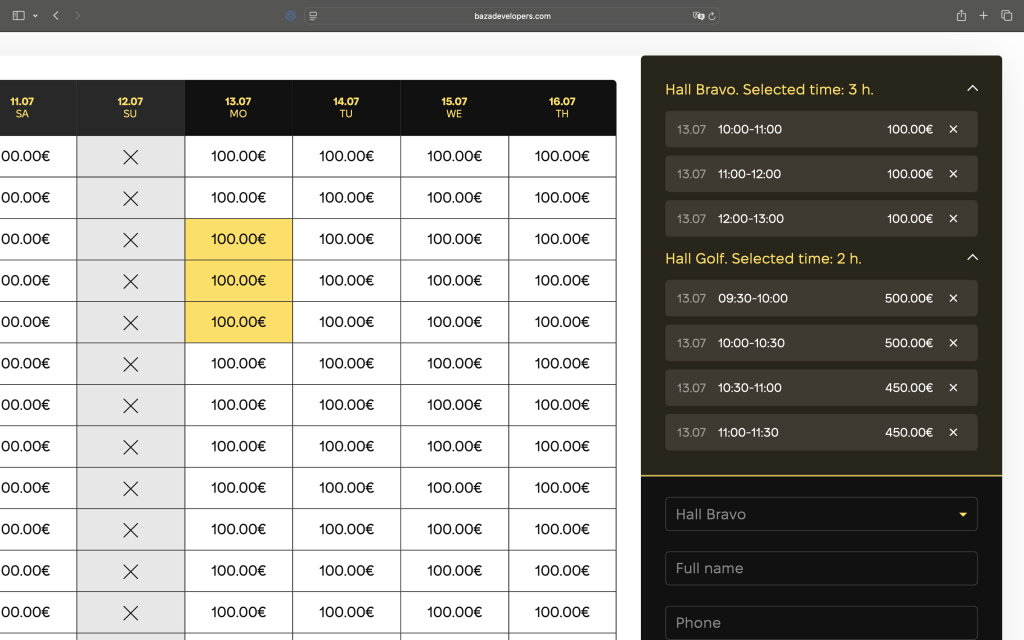1024x640 pixels.
Task: Click the 500.00€ price for 09:30-10:00
Action: point(908,298)
